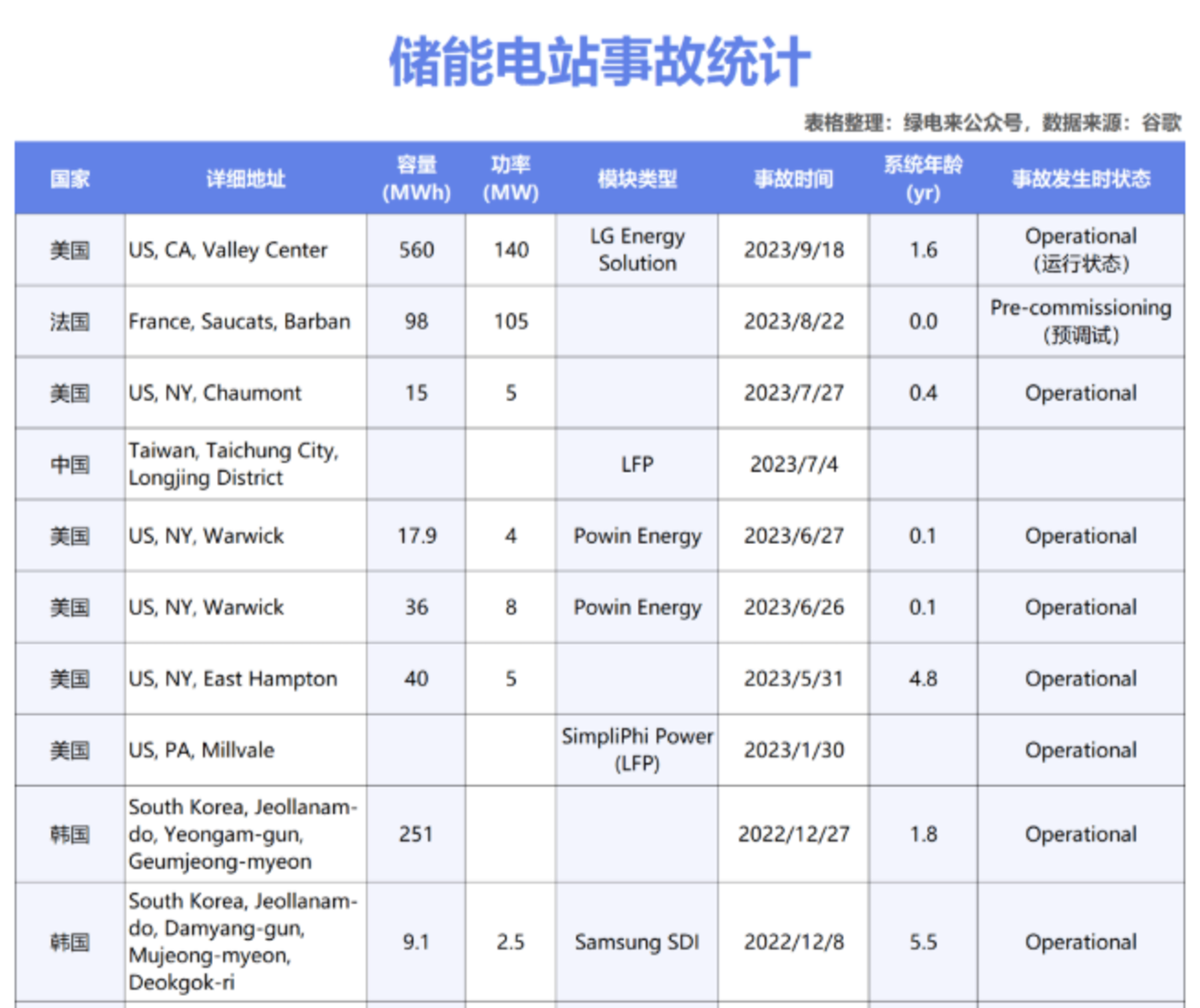Select the 国家 column header
This screenshot has height=1008, width=1200.
[69, 178]
